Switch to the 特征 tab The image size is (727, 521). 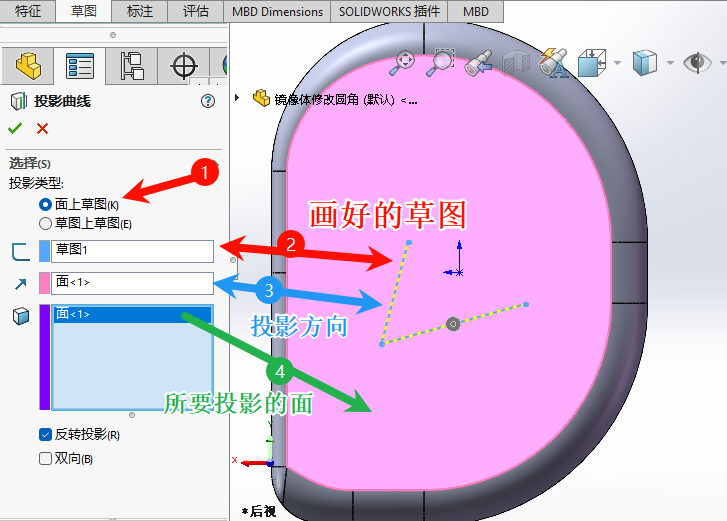pos(28,11)
